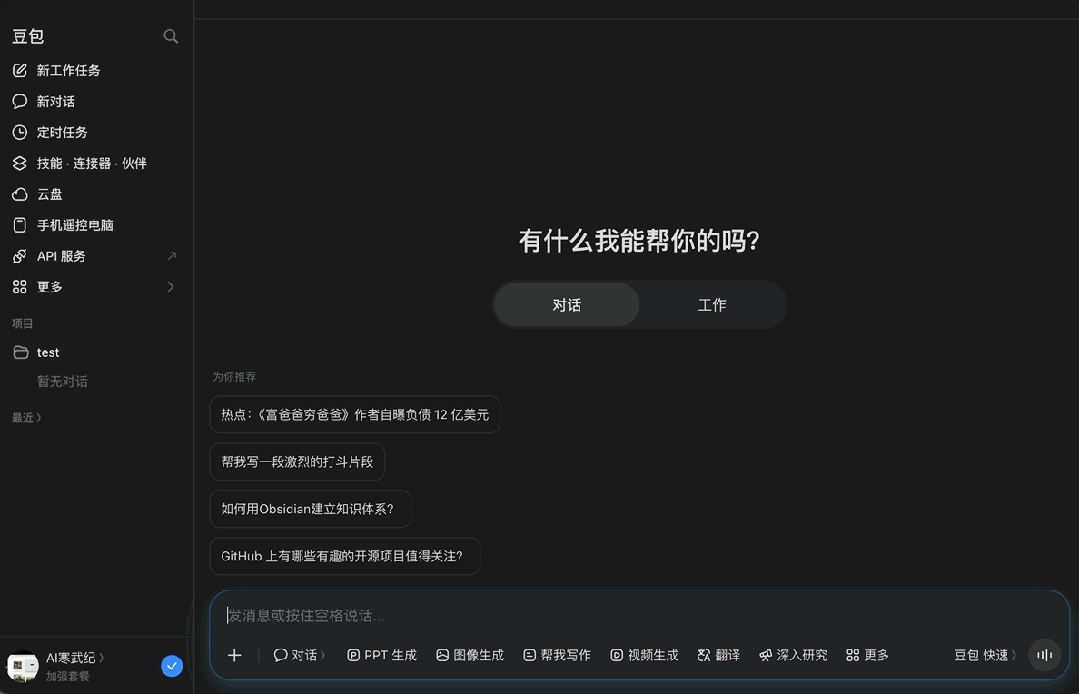Open 技能 · 连接器 · 伙伴 section
Viewport: 1079px width, 694px height.
point(80,163)
